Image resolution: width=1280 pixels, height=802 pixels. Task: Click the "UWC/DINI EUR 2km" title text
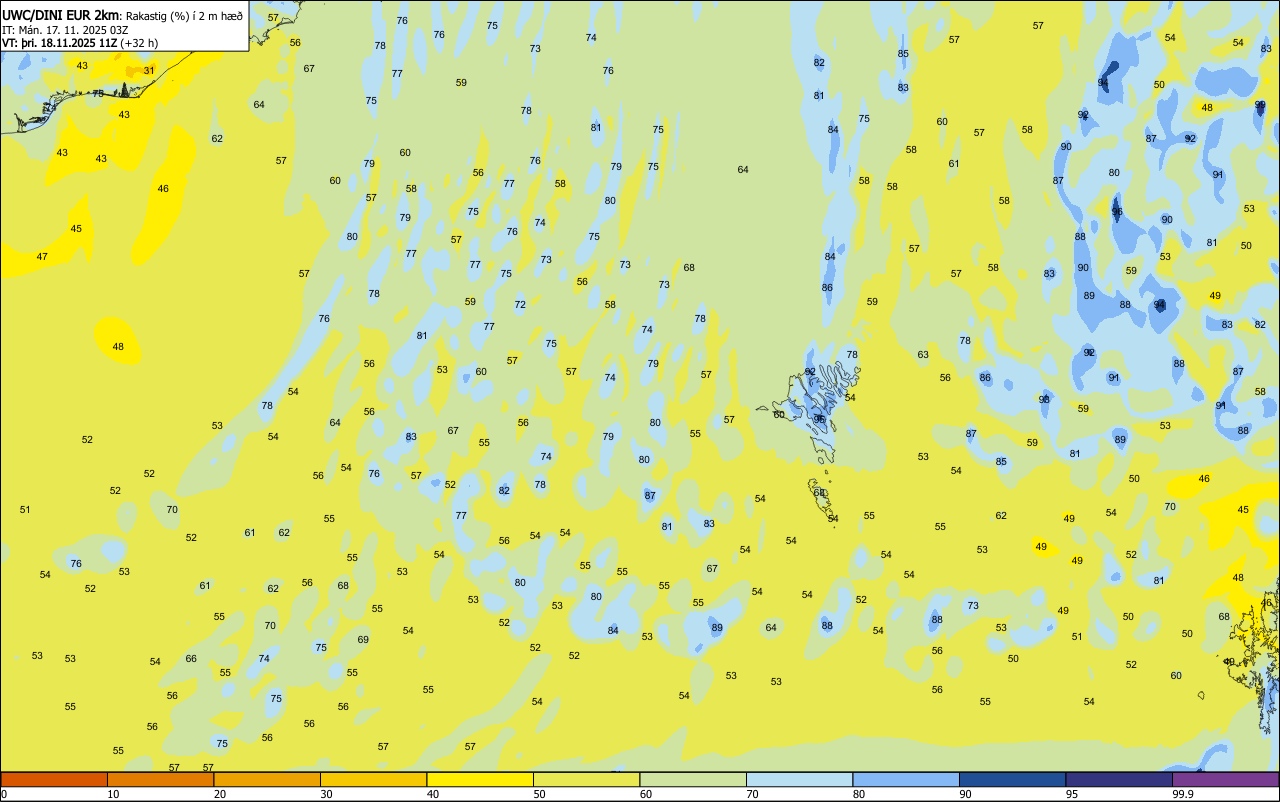coord(60,15)
